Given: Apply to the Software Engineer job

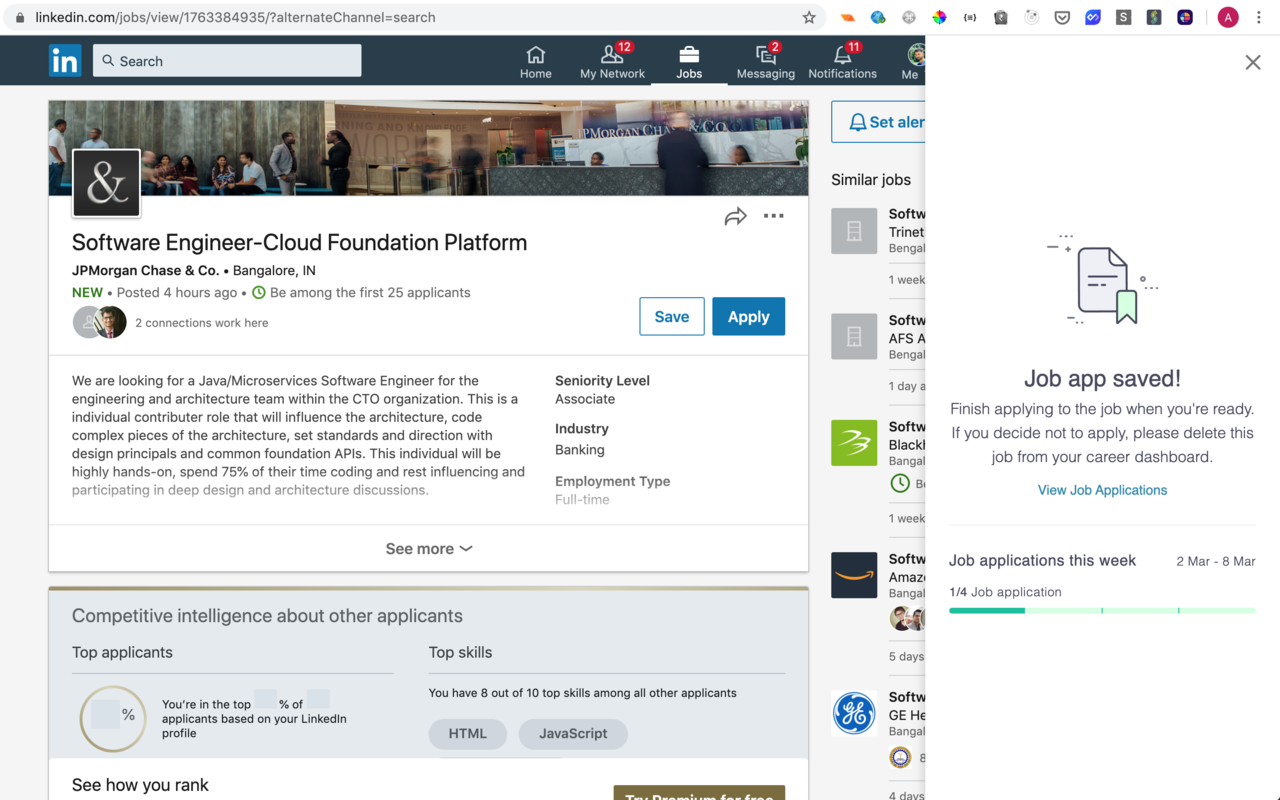Looking at the screenshot, I should pyautogui.click(x=748, y=316).
